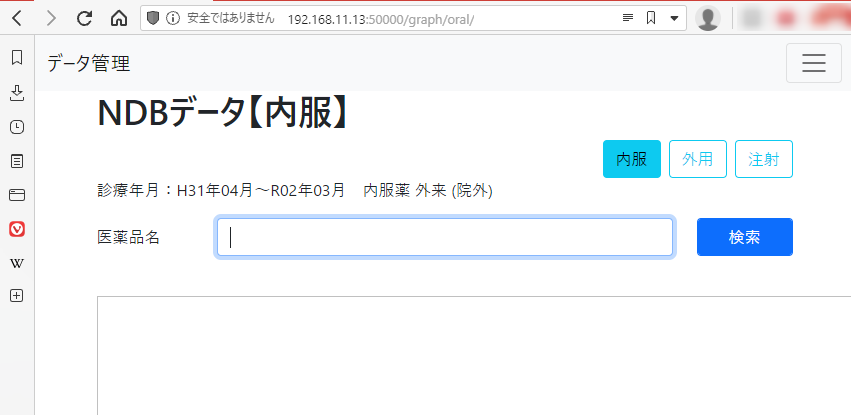Add a new web panel
This screenshot has height=415, width=851.
pyautogui.click(x=16, y=296)
